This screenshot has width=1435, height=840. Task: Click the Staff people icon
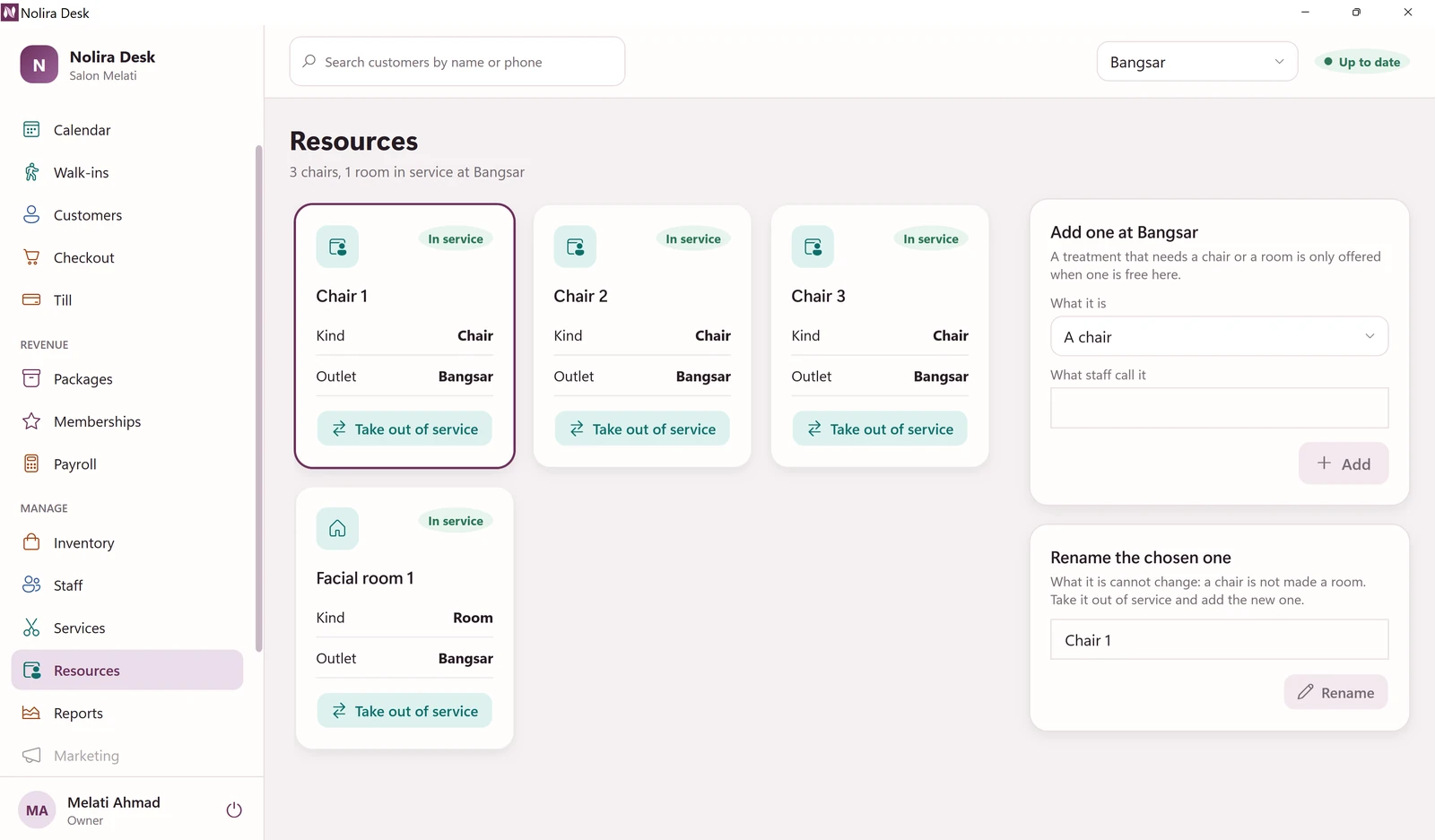[x=31, y=585]
